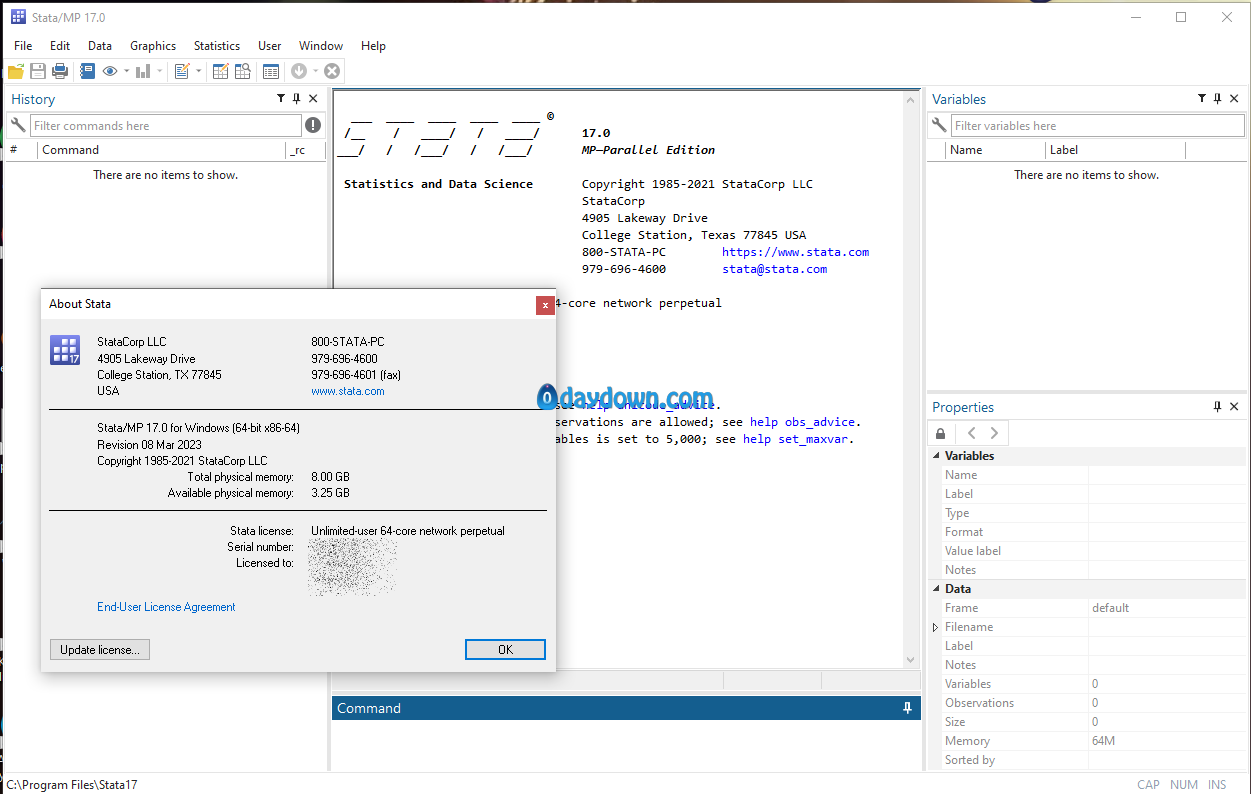Screen dimensions: 1251x794
Task: Close the History panel
Action: [313, 99]
